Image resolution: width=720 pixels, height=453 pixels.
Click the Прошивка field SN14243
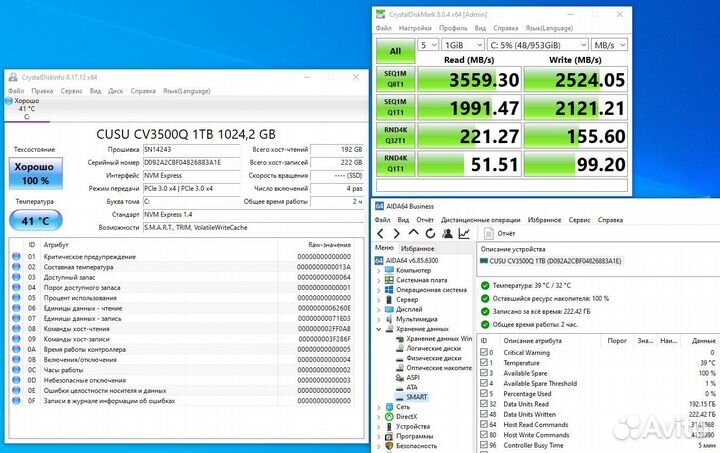[x=191, y=150]
